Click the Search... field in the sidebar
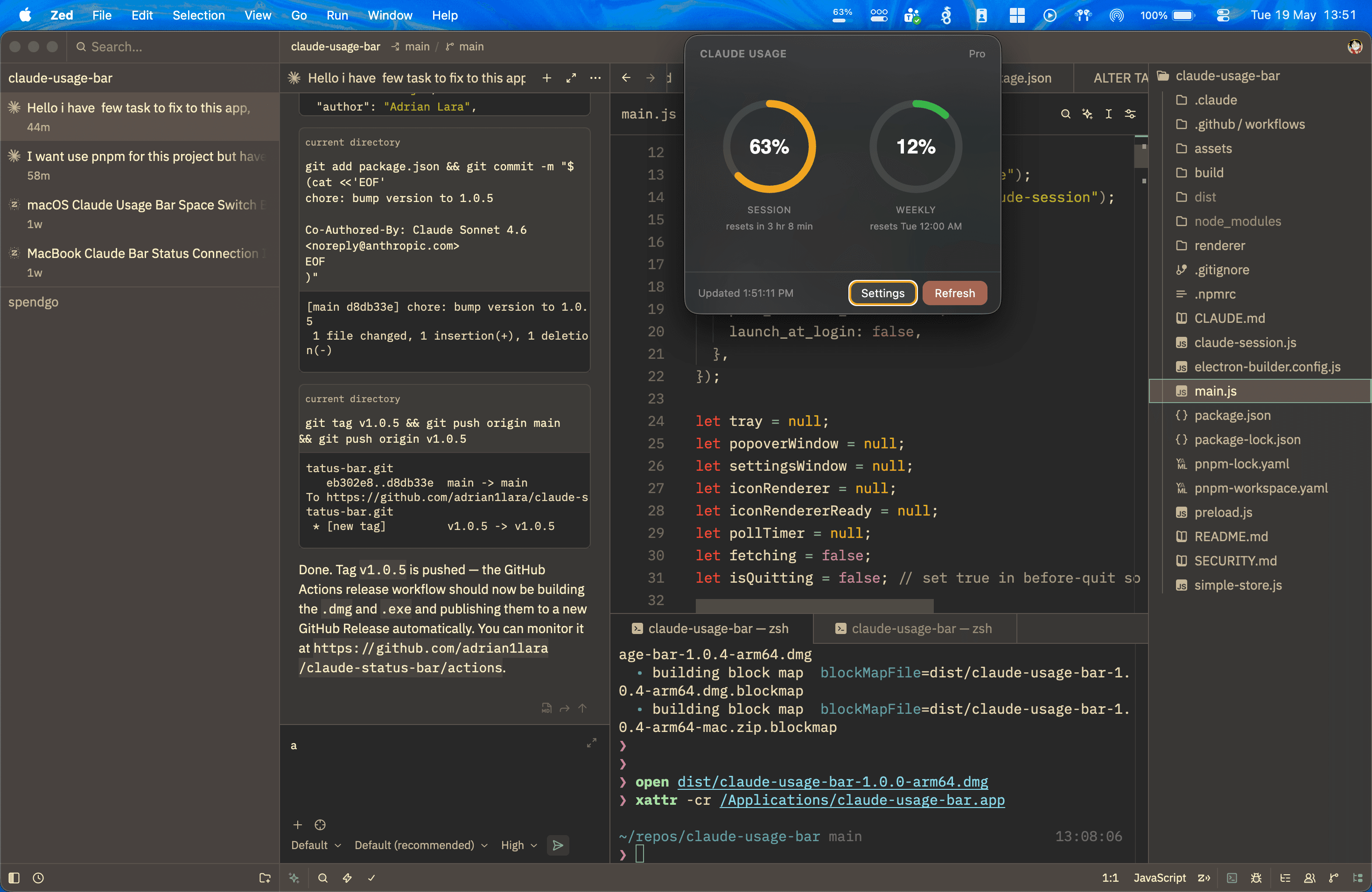 pos(173,47)
